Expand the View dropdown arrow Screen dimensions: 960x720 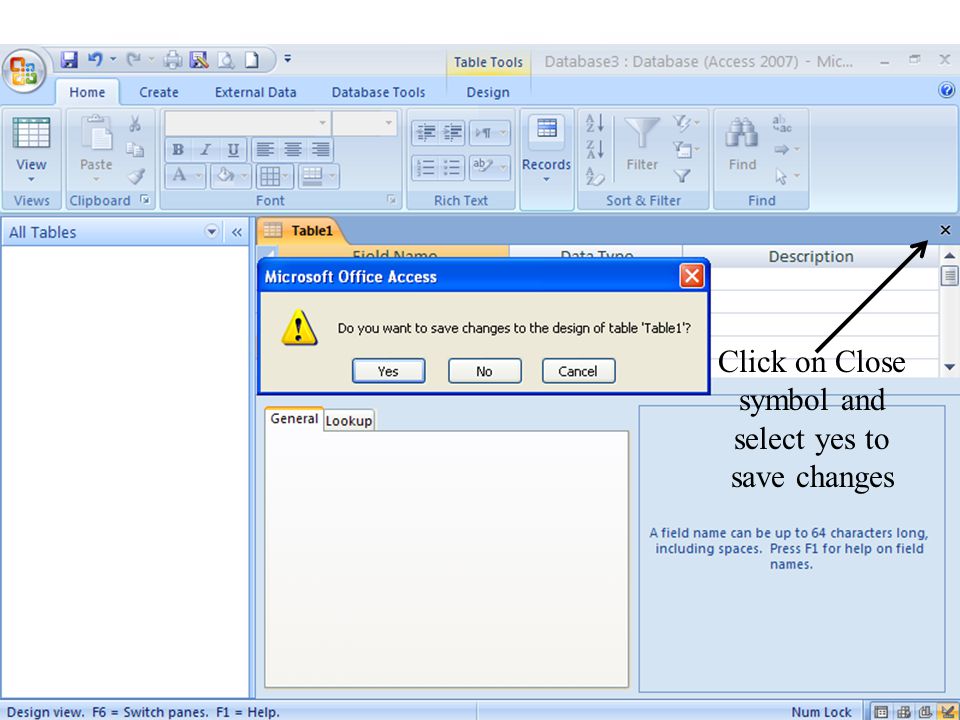tap(31, 179)
